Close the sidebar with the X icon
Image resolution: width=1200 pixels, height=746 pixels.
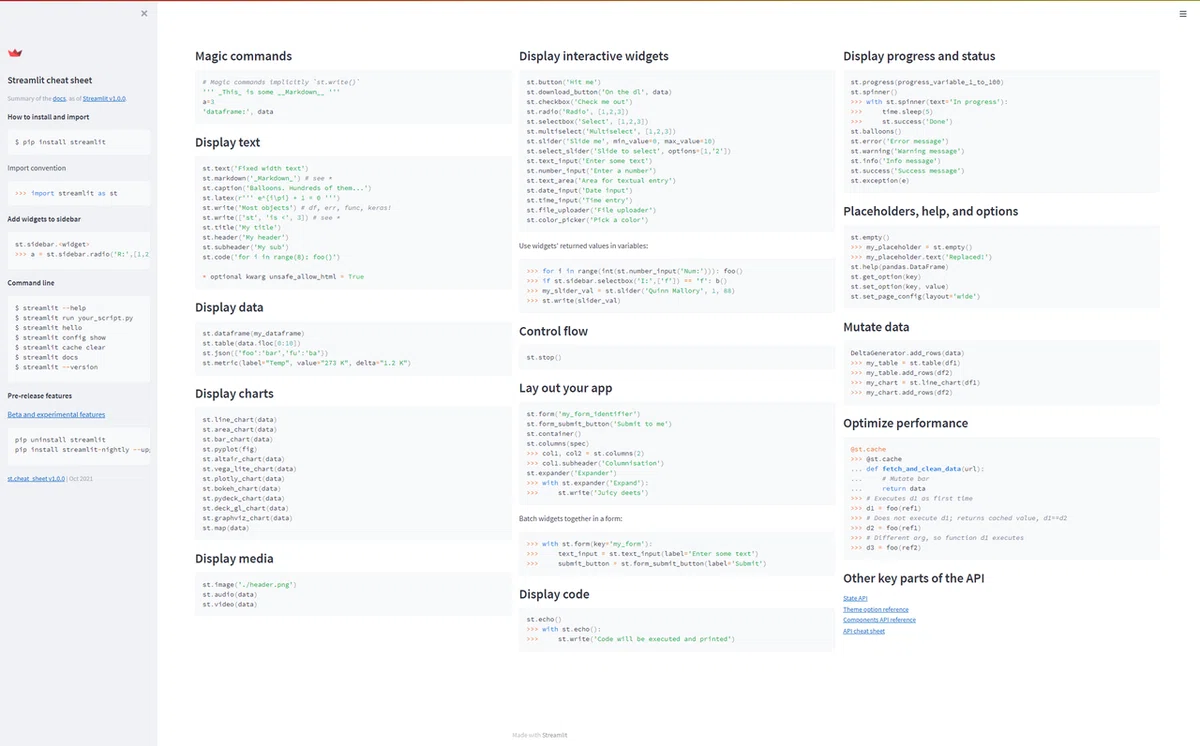[x=144, y=13]
